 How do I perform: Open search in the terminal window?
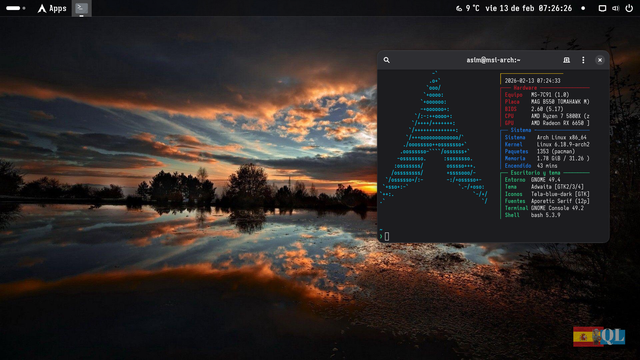click(x=386, y=60)
